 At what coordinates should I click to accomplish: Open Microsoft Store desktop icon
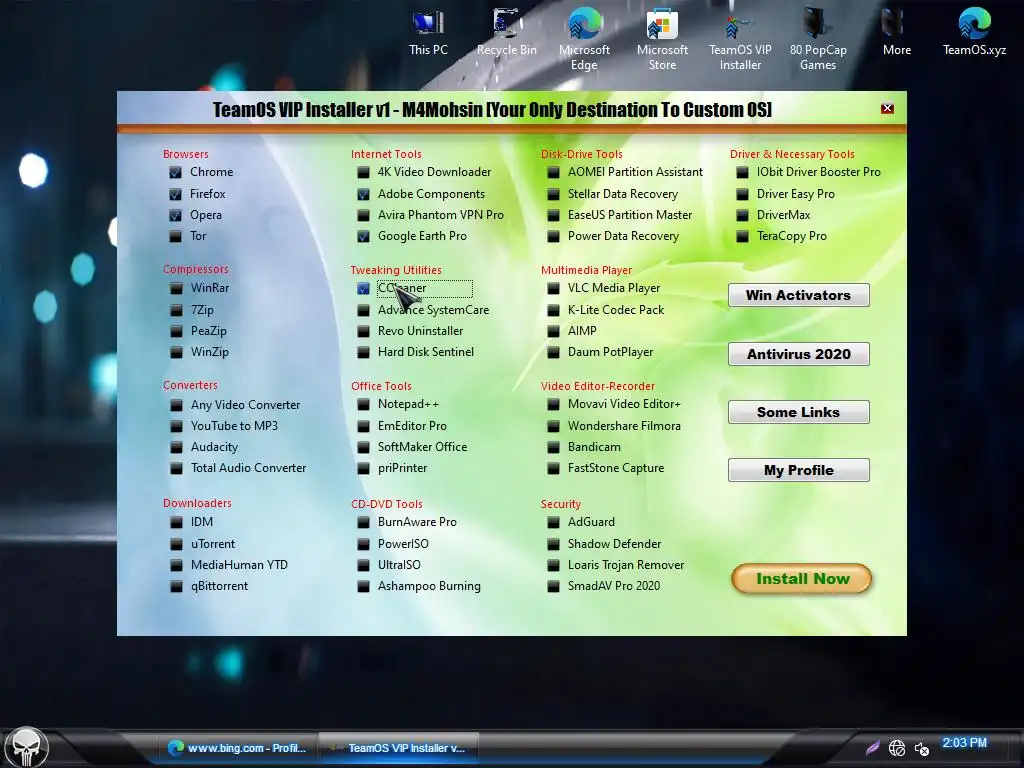coord(662,39)
